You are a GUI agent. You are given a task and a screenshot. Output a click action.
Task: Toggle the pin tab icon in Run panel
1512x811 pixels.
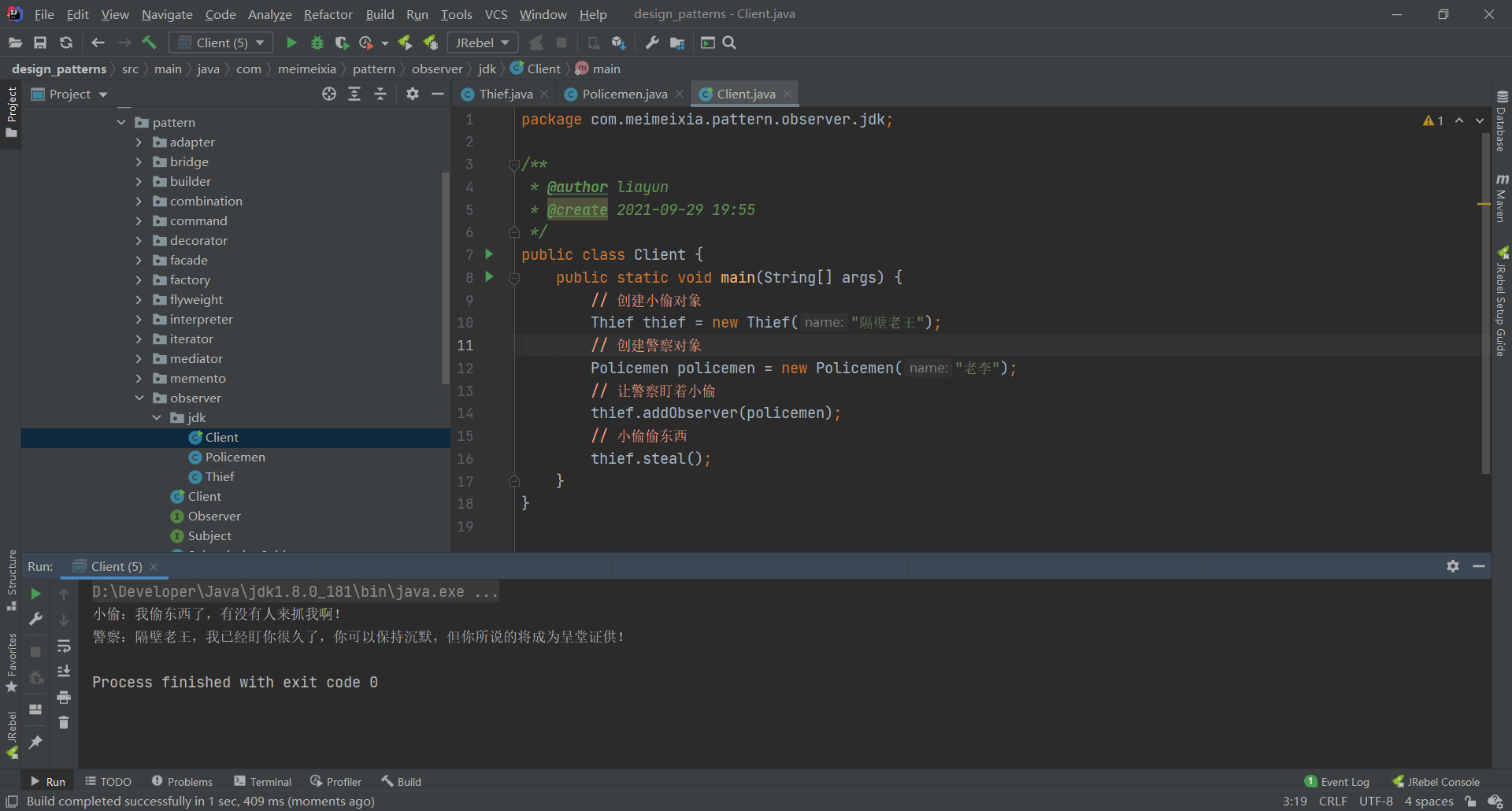click(x=35, y=742)
